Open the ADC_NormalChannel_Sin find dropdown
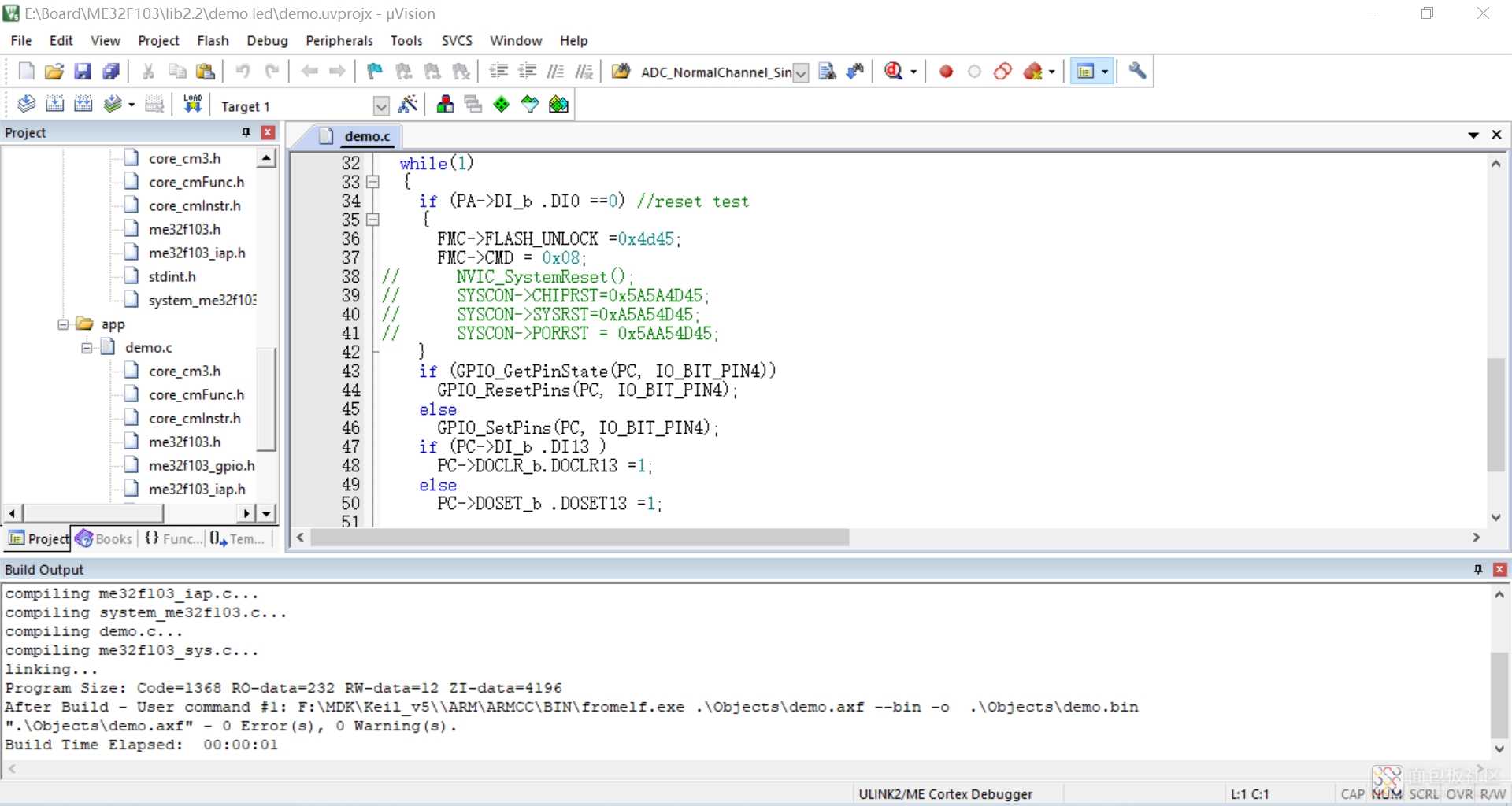Screen dimensions: 1512x806 click(x=801, y=72)
